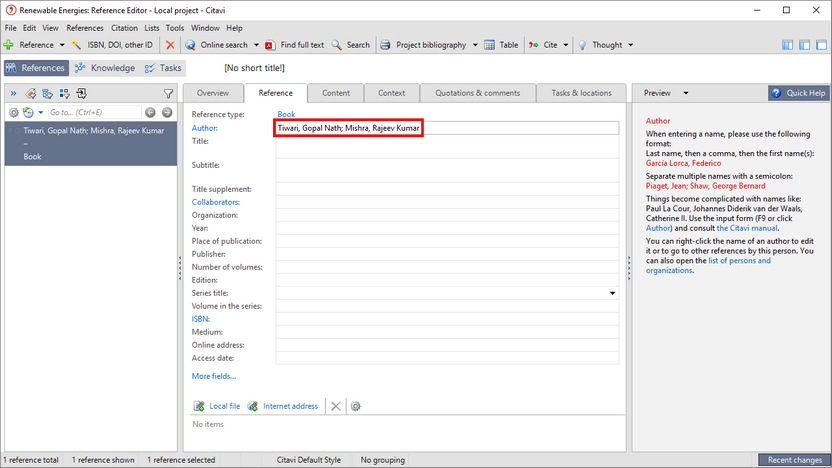Image resolution: width=832 pixels, height=468 pixels.
Task: Select the second workspace layout icon
Action: click(804, 45)
